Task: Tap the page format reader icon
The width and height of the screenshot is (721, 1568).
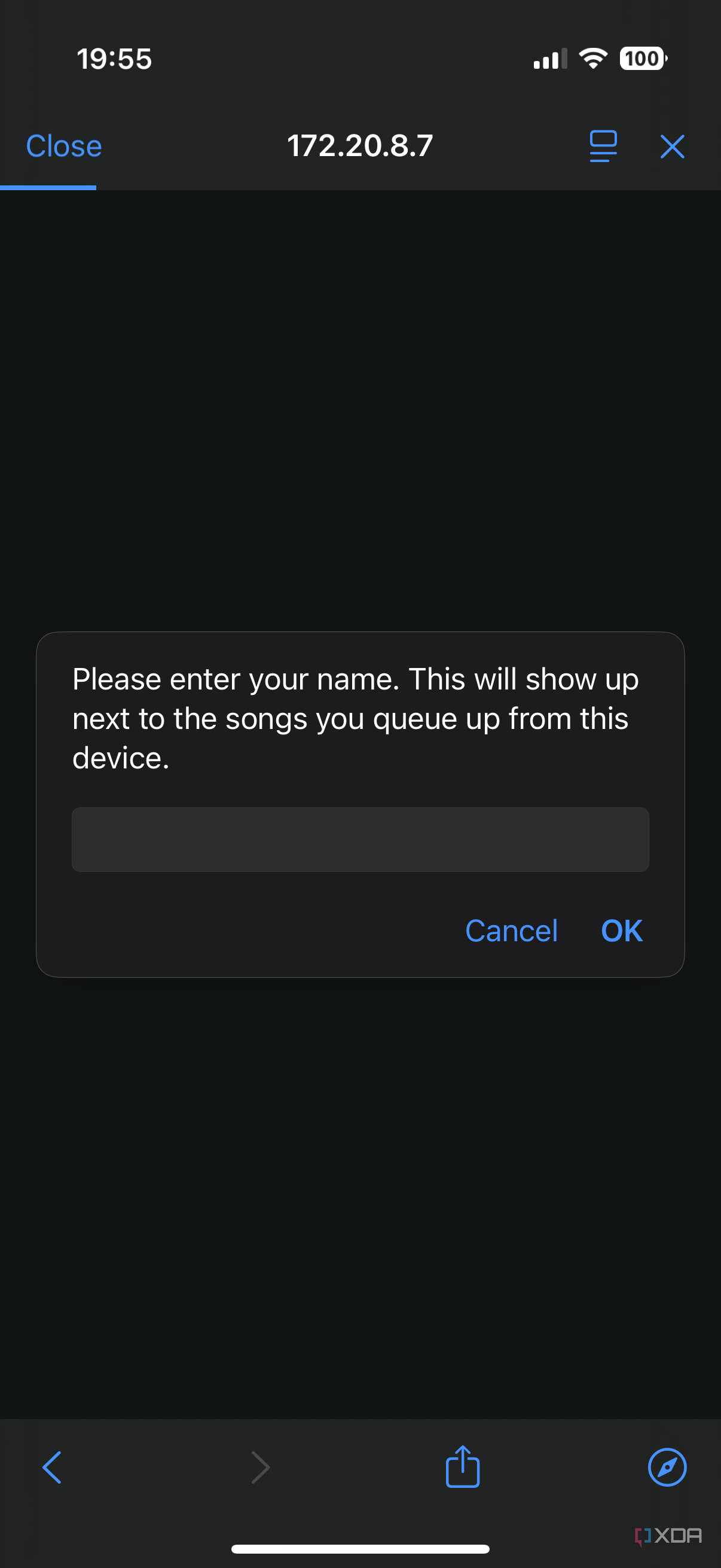Action: pyautogui.click(x=603, y=146)
